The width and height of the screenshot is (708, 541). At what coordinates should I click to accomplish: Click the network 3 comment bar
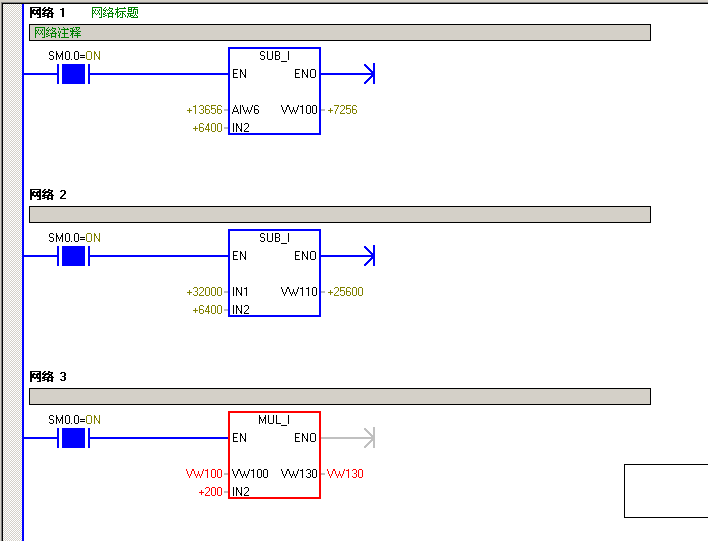pos(340,396)
